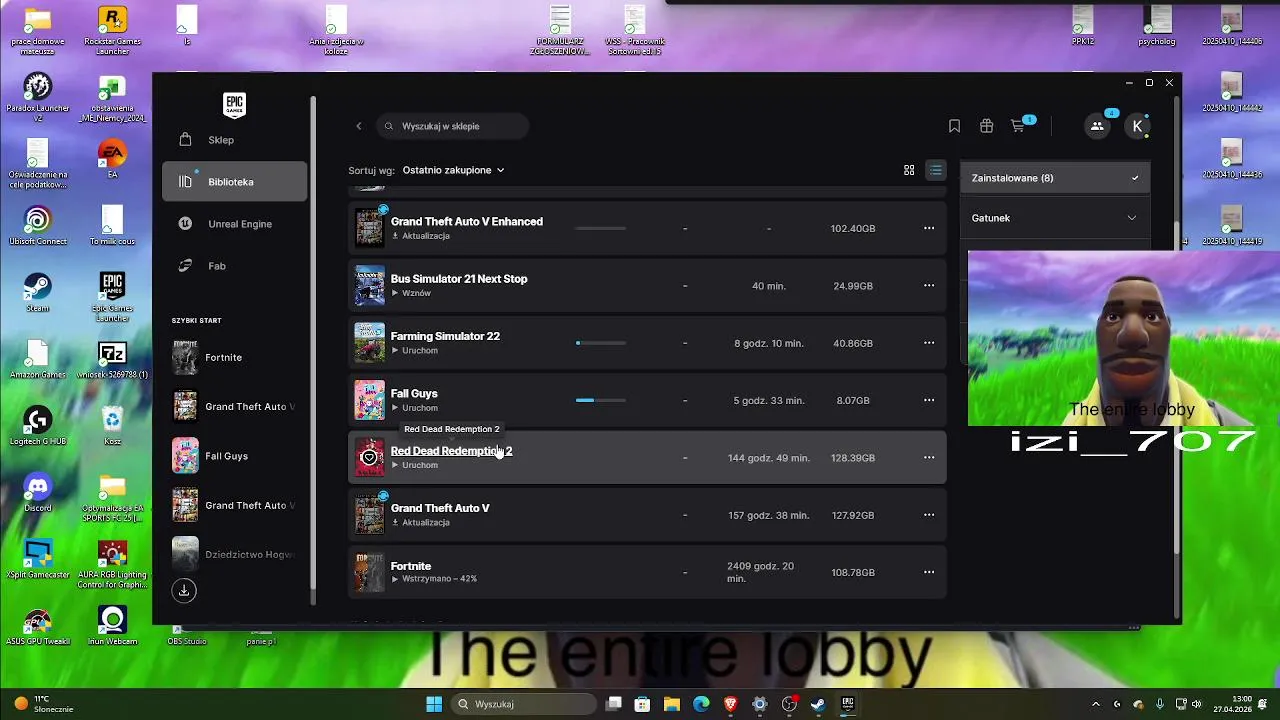
Task: Open the Kosz recycle bin icon
Action: pyautogui.click(x=112, y=425)
